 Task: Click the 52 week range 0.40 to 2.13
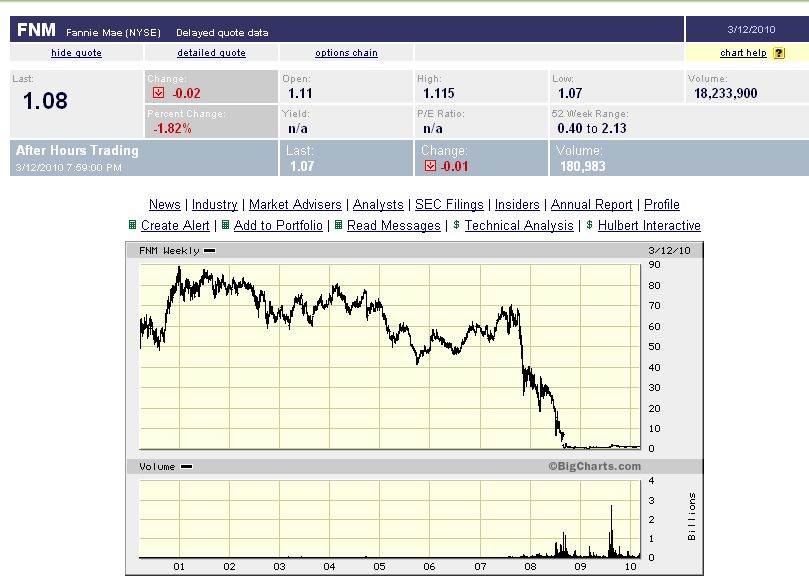(x=592, y=128)
